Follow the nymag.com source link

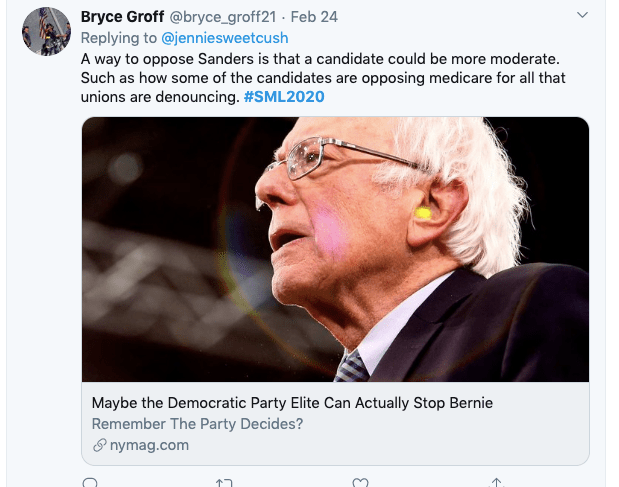[x=148, y=445]
